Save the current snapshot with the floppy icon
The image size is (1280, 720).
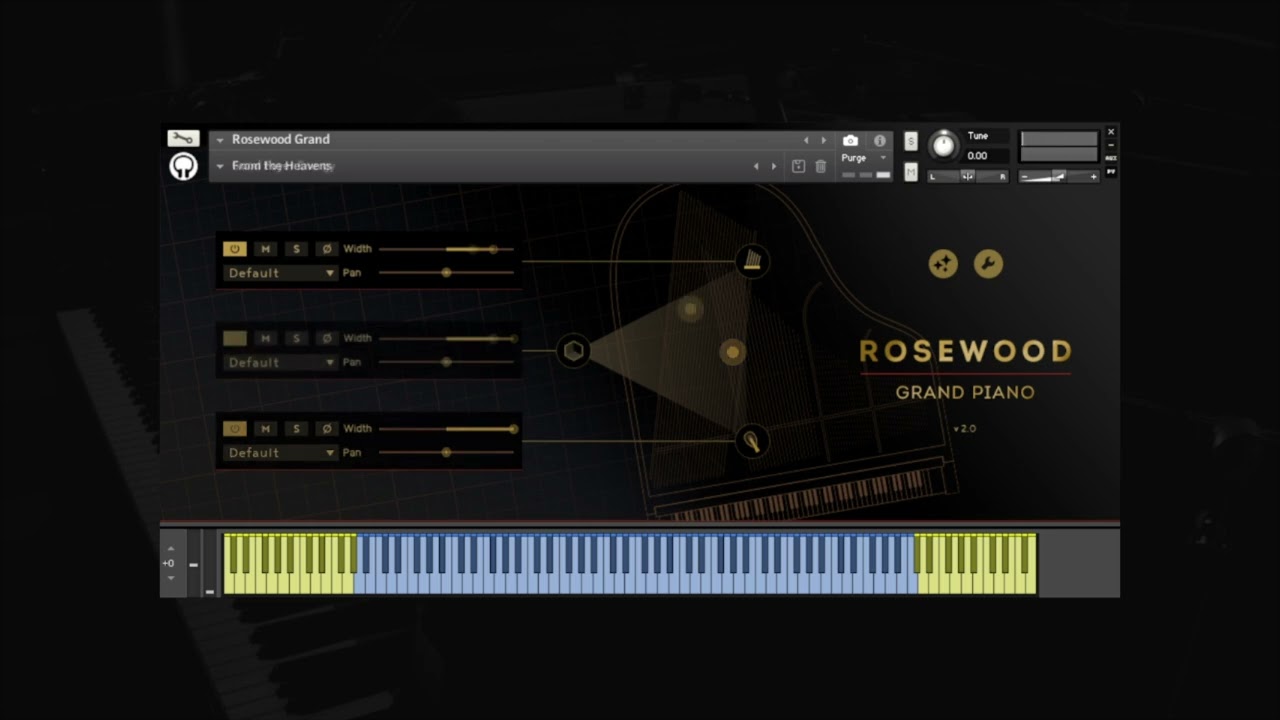point(798,165)
